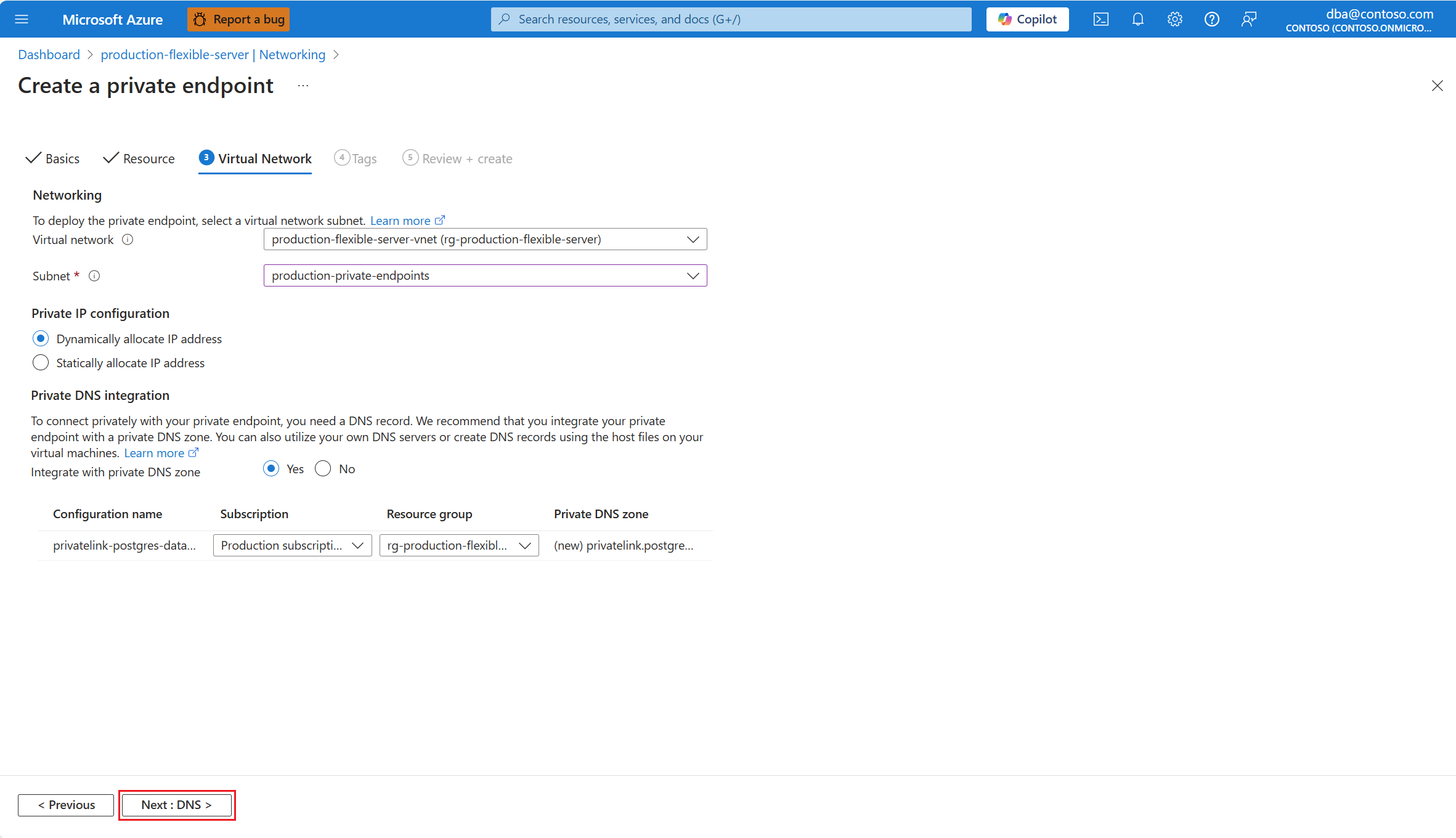The width and height of the screenshot is (1456, 838).
Task: Select Dynamically allocate IP address option
Action: (41, 339)
